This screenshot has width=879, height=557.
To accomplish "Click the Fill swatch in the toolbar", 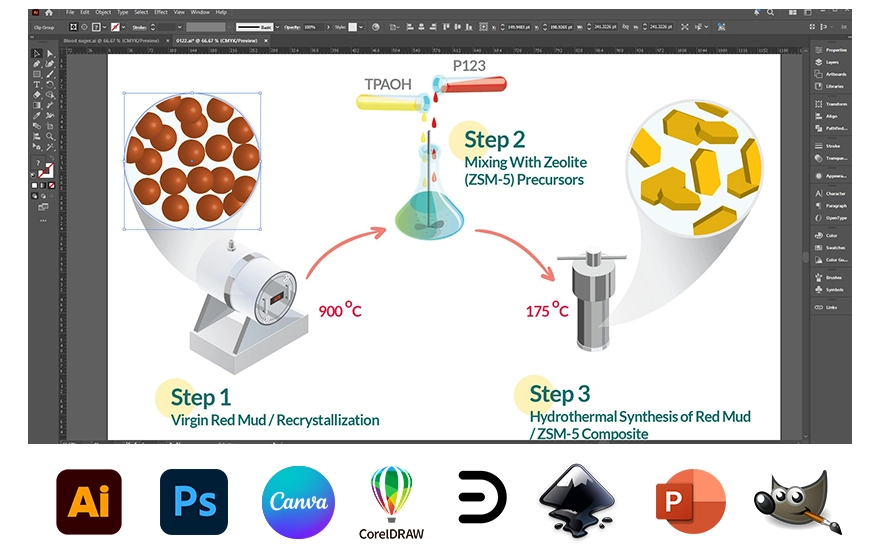I will 38,162.
